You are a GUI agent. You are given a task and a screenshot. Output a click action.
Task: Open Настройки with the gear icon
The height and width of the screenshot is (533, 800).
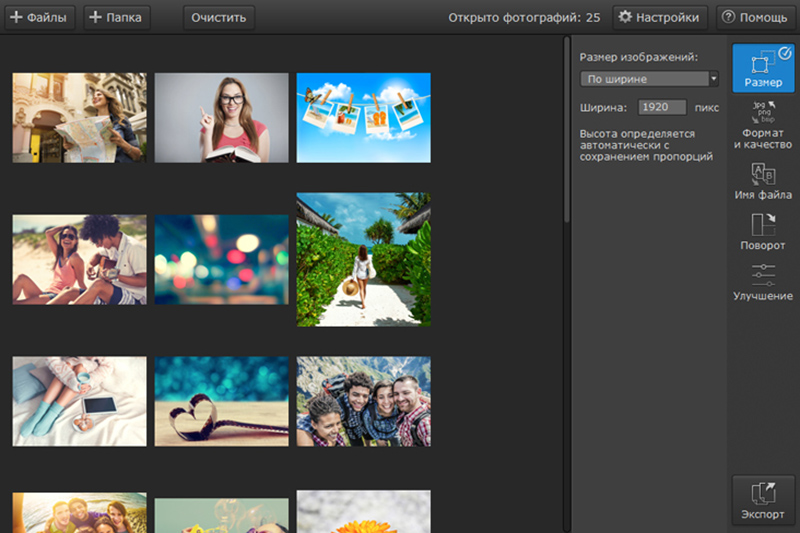coord(660,17)
